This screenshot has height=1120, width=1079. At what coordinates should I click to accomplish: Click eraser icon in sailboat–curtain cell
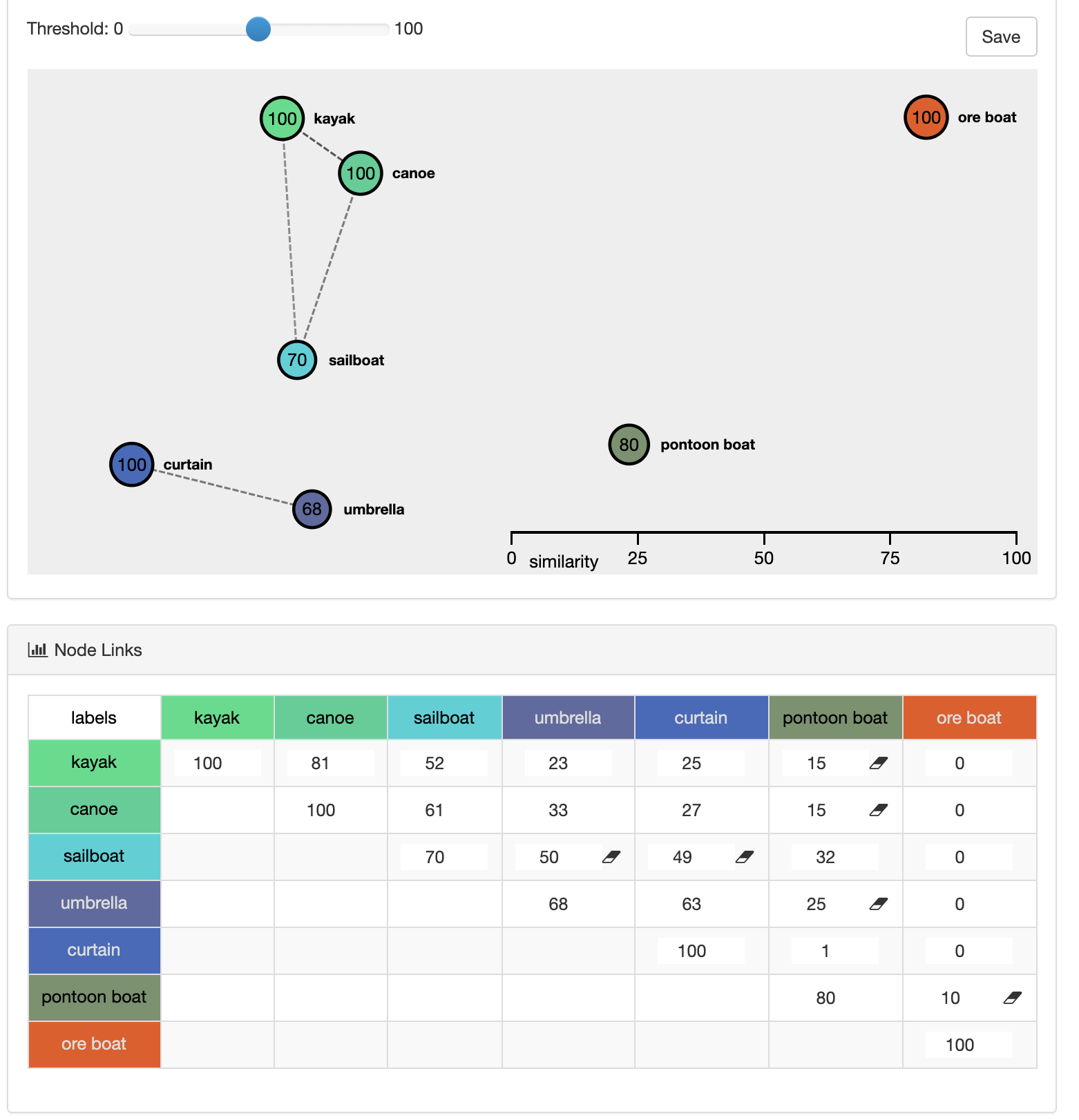click(x=745, y=857)
